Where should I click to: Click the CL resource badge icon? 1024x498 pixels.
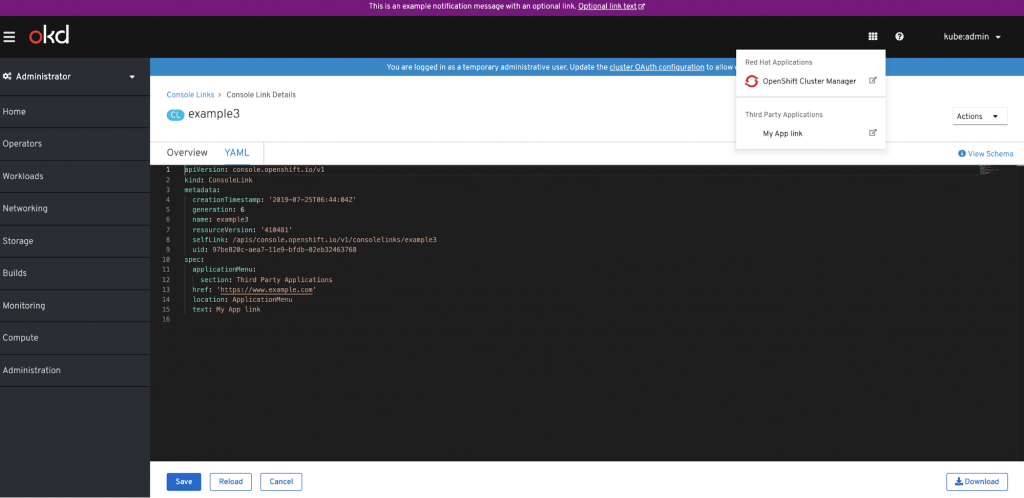(x=175, y=115)
